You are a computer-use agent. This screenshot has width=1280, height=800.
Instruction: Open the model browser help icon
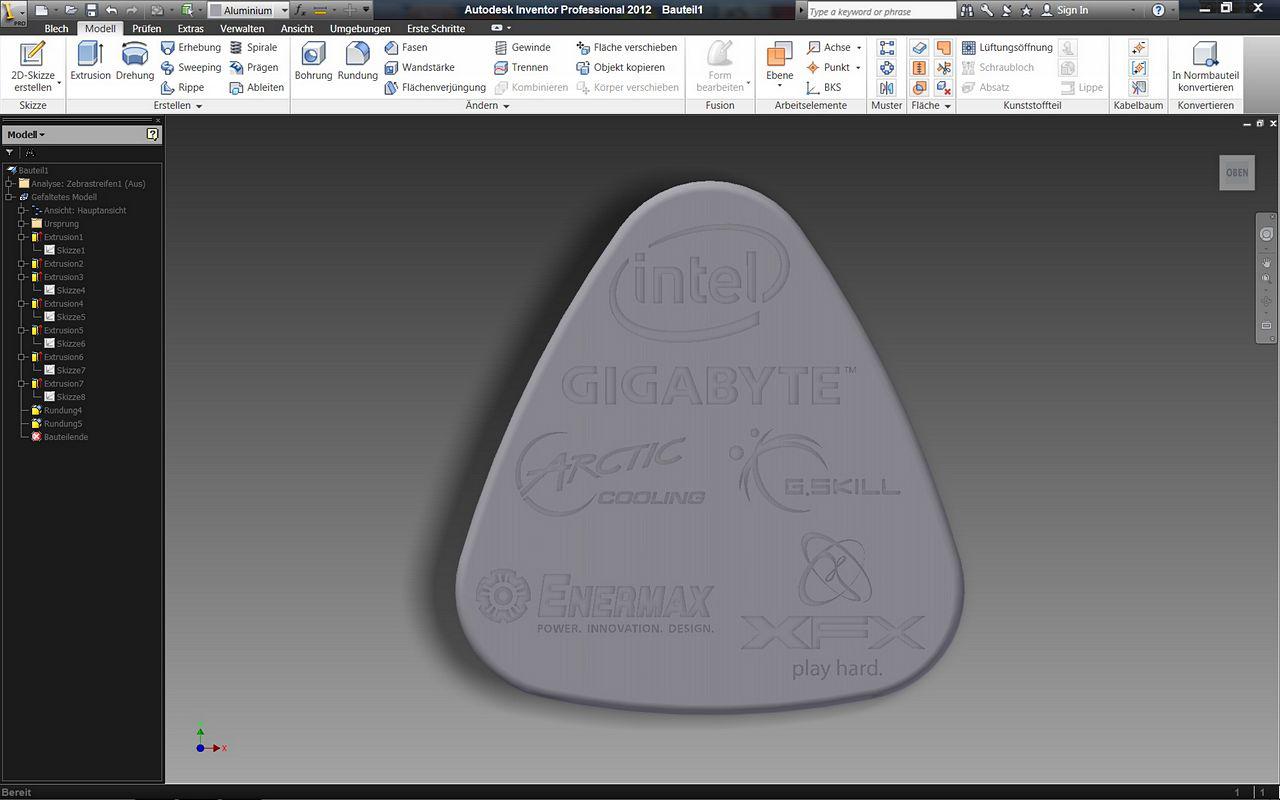[152, 134]
